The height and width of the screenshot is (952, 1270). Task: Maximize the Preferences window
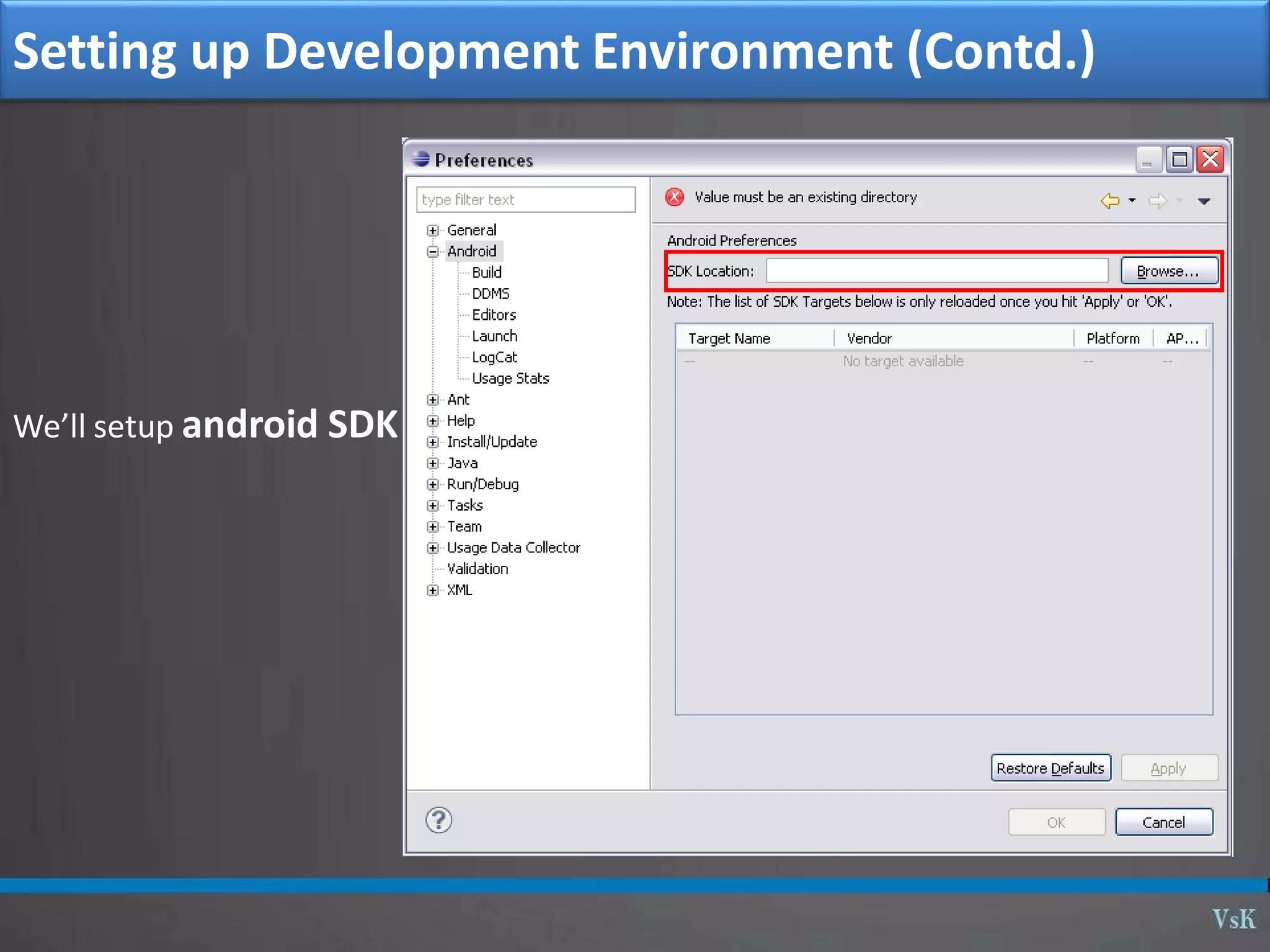pos(1179,160)
